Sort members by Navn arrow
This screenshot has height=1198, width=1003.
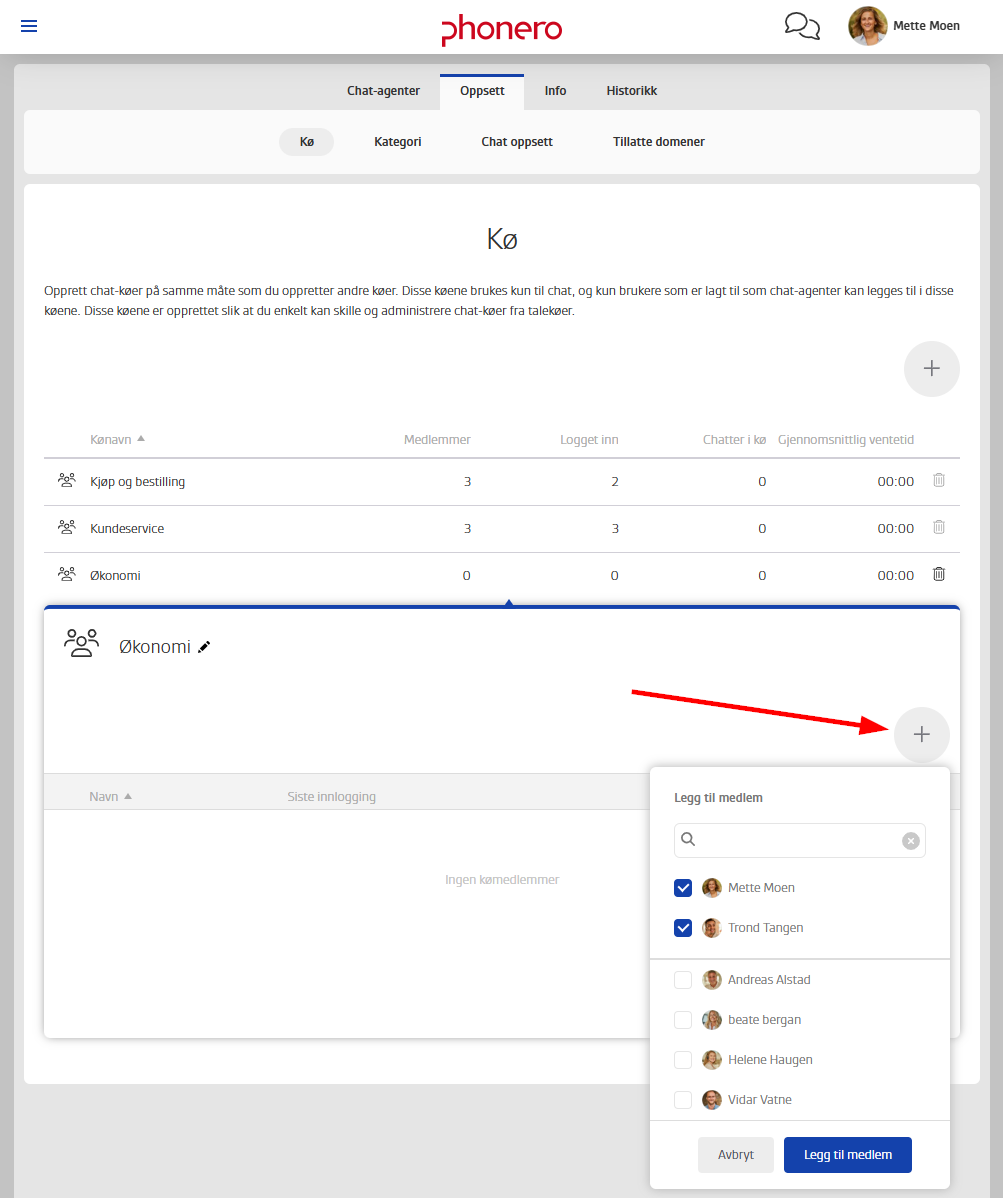pos(128,796)
